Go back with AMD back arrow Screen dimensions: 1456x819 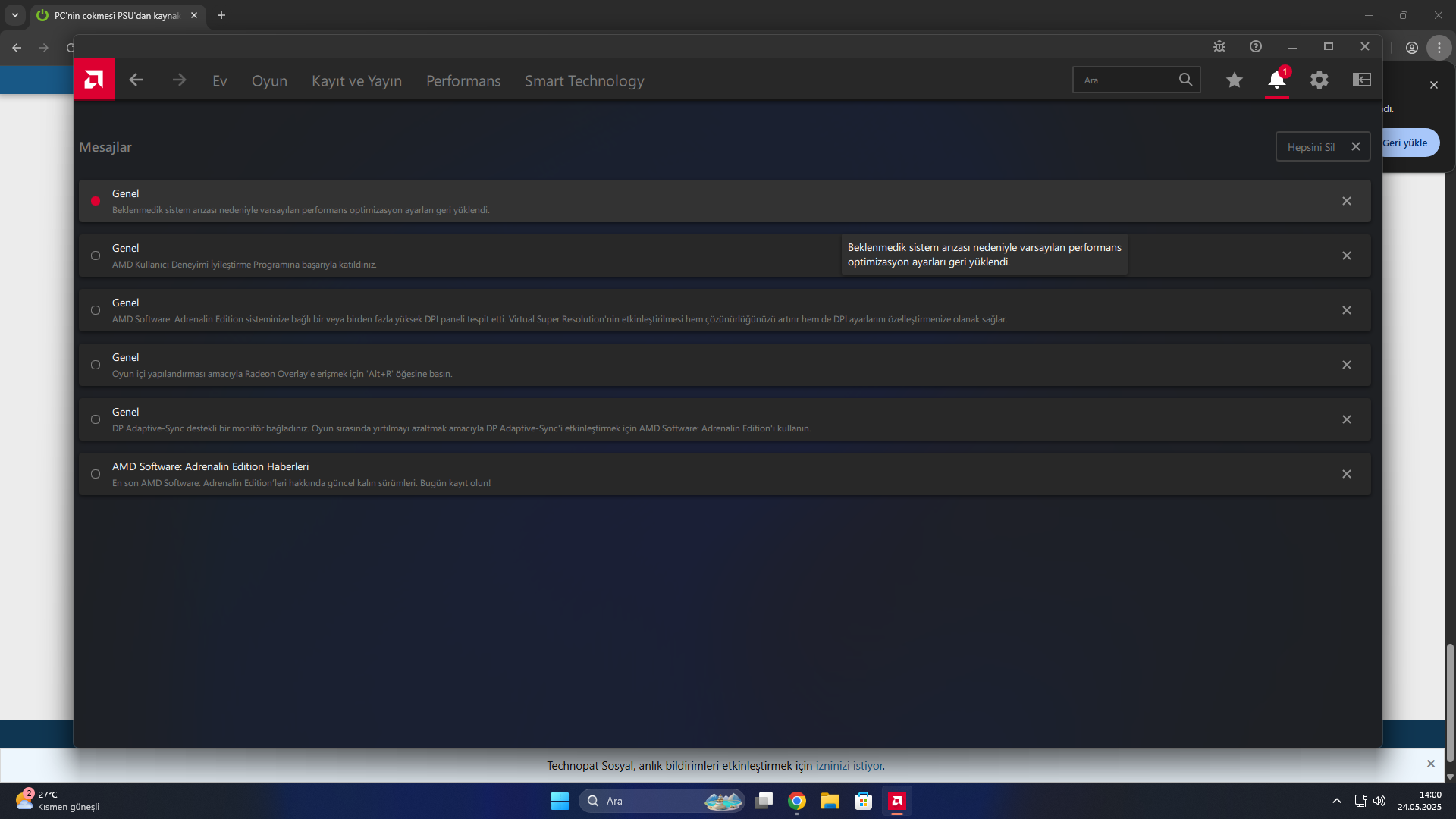136,80
